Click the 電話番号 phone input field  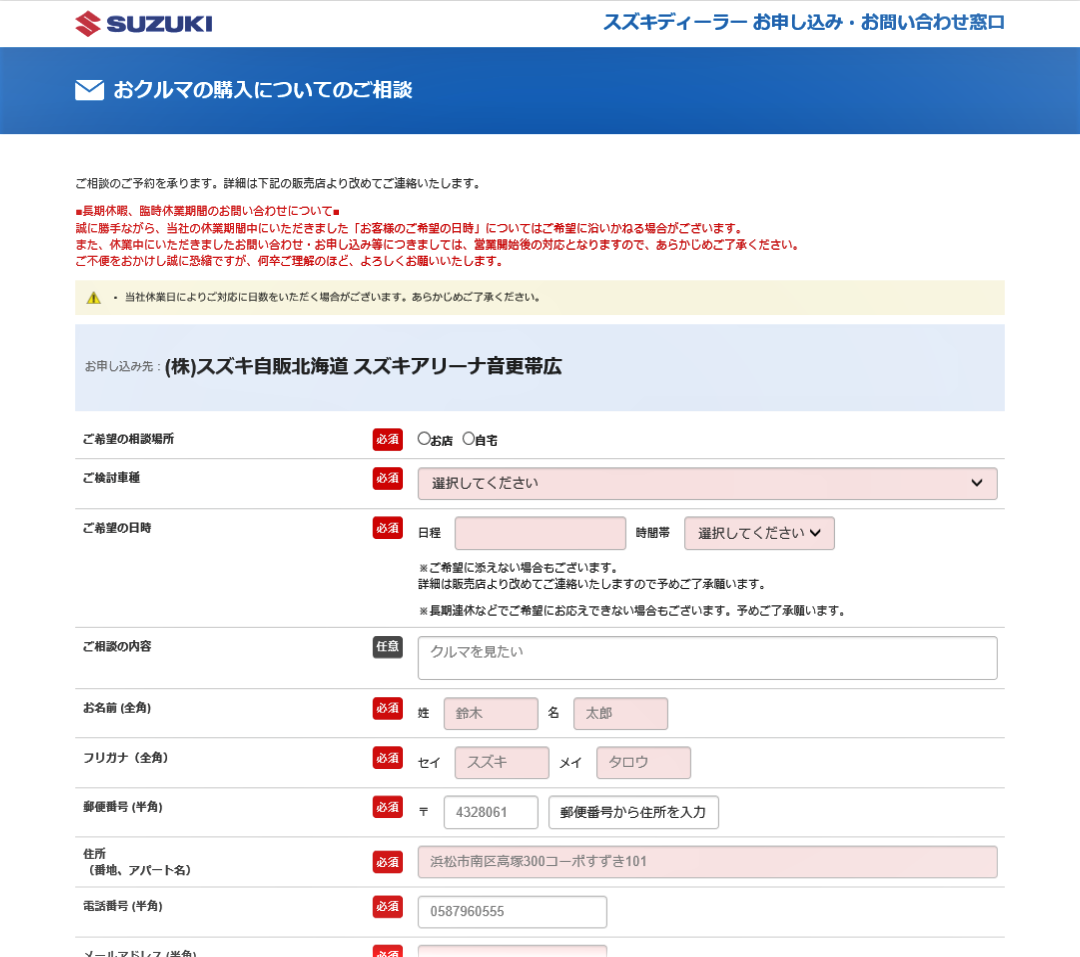[x=512, y=912]
